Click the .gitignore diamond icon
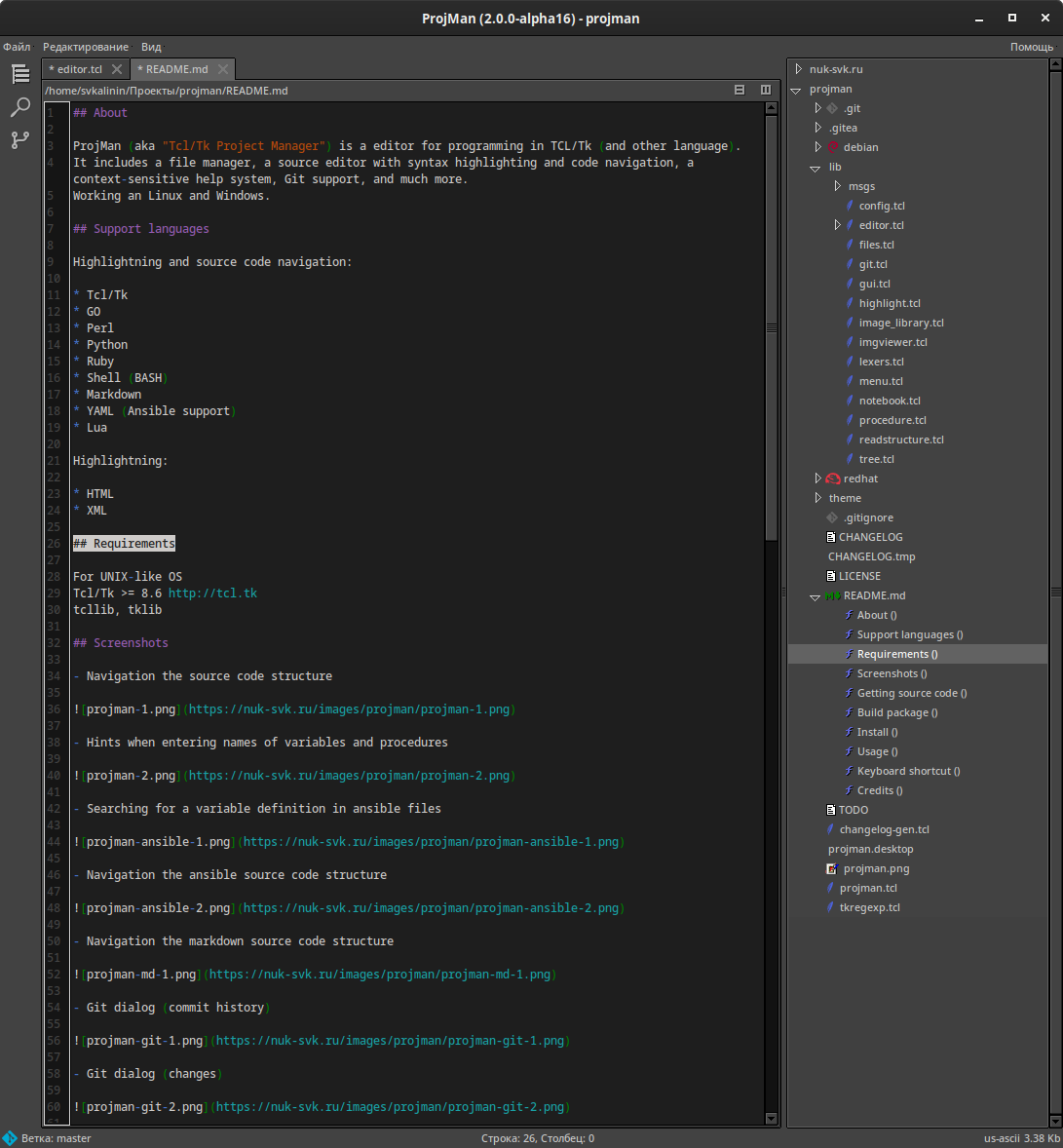 (832, 517)
